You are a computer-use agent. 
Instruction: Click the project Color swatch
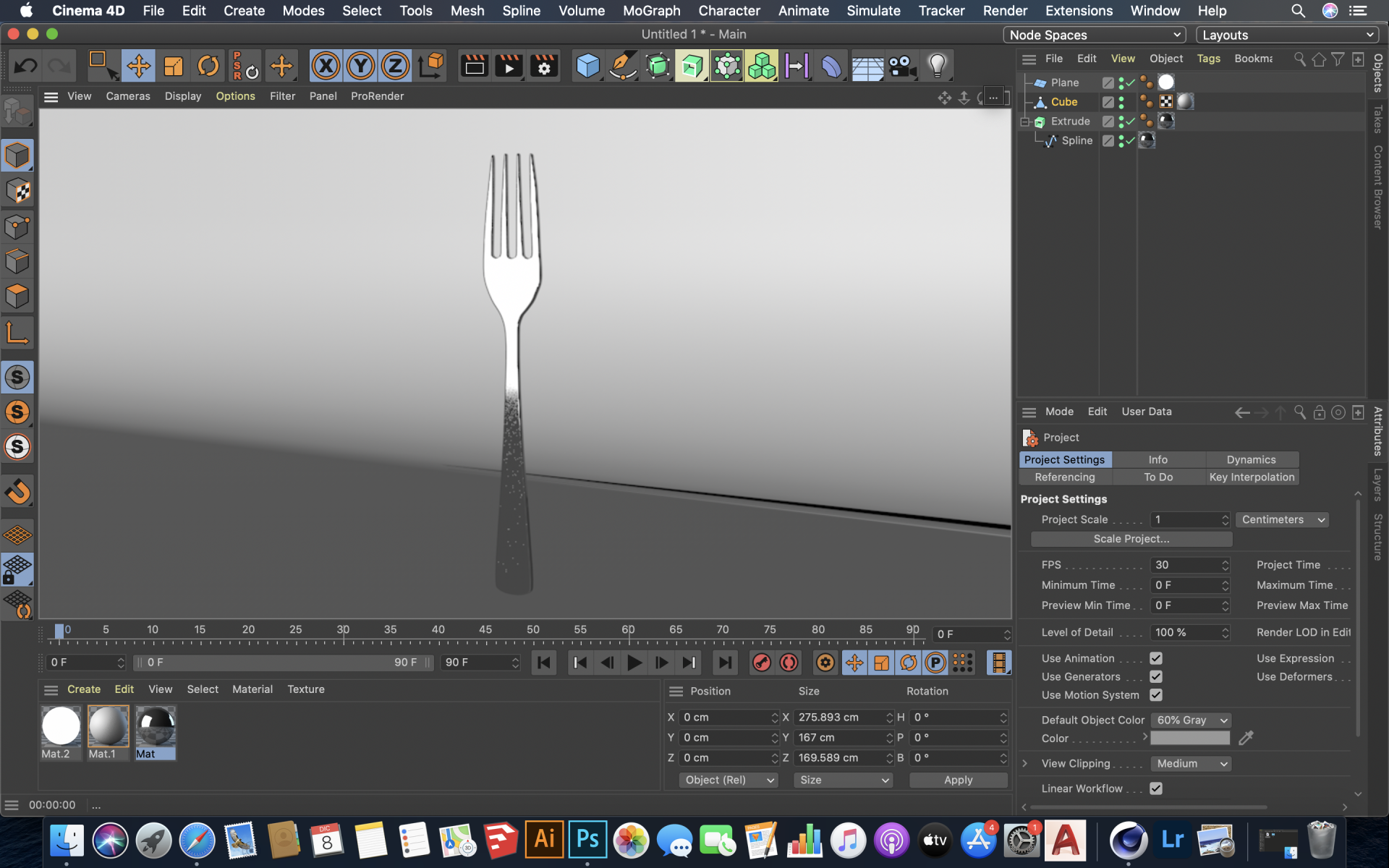pos(1190,738)
